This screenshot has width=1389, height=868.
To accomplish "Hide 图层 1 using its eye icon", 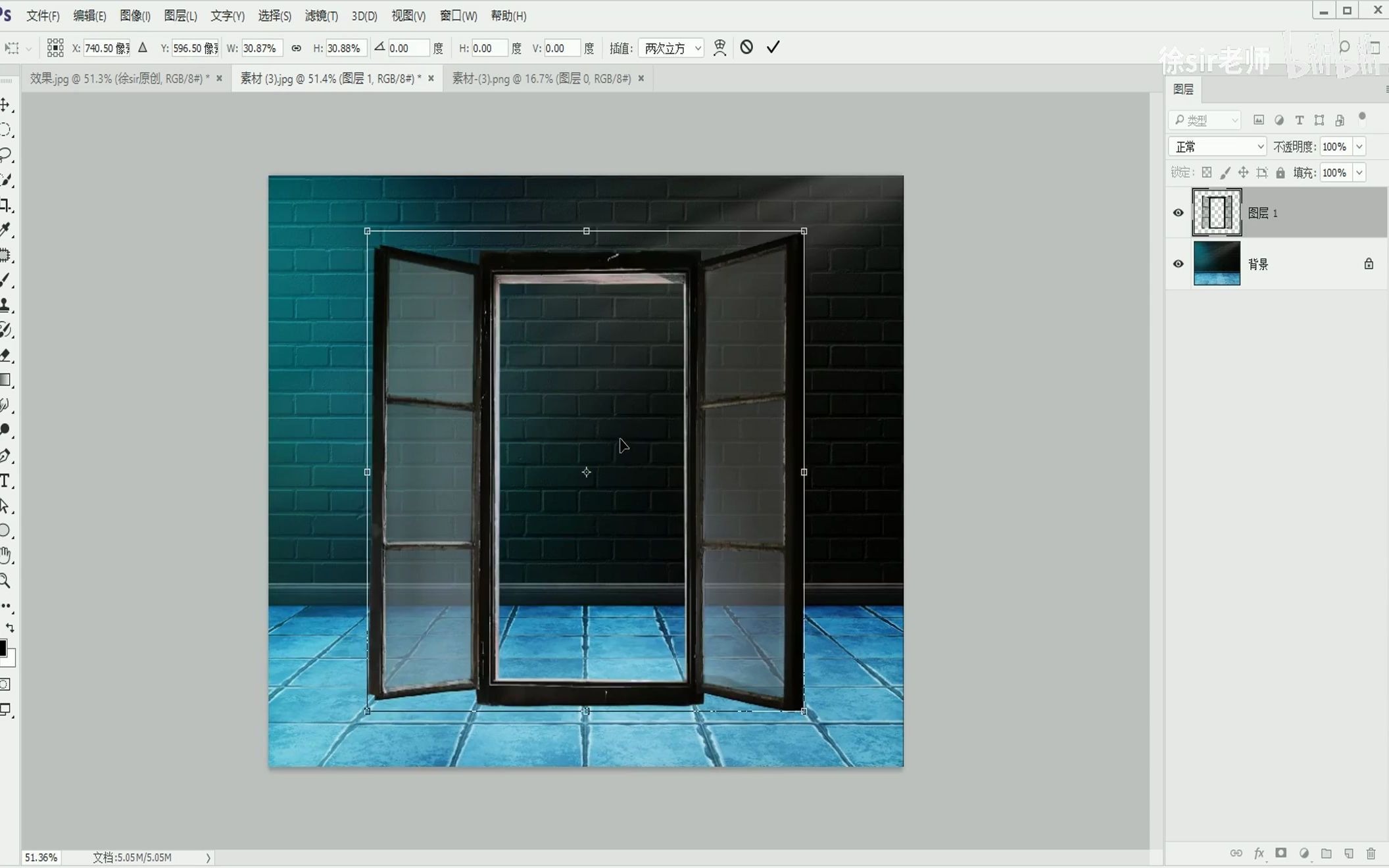I will click(x=1178, y=213).
